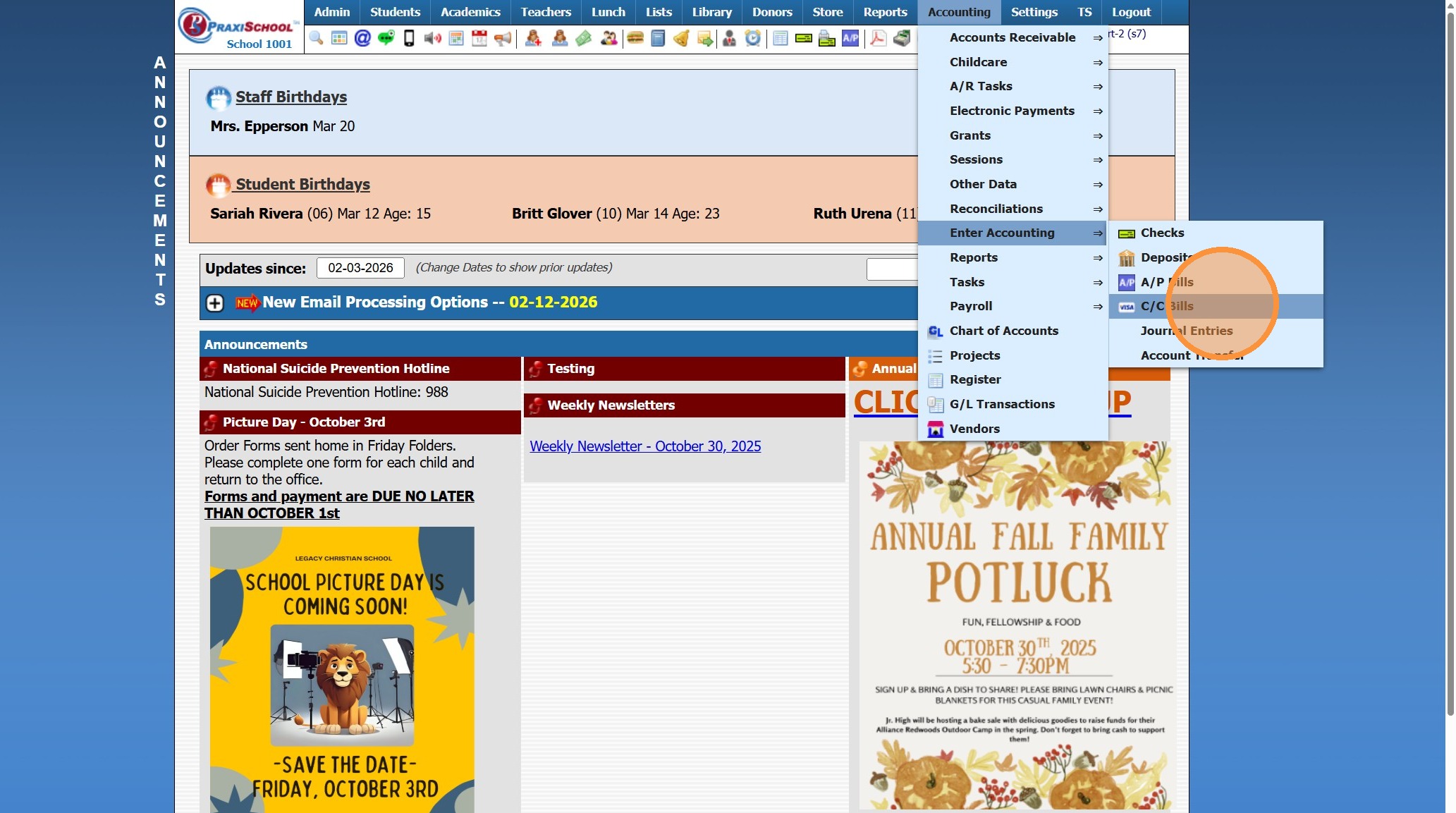This screenshot has width=1456, height=813.
Task: Click the Staff Birthdays heading link
Action: click(x=290, y=97)
